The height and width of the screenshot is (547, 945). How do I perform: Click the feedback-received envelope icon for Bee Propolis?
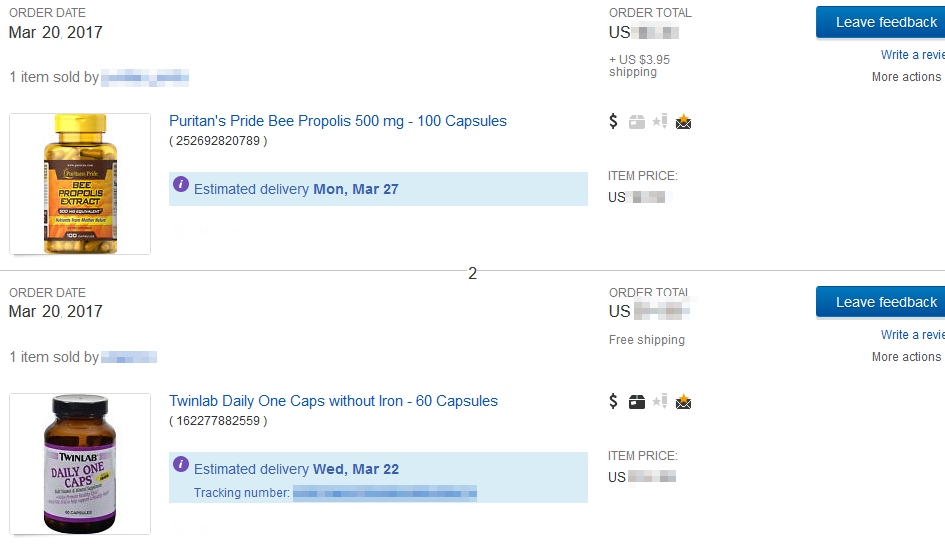684,122
